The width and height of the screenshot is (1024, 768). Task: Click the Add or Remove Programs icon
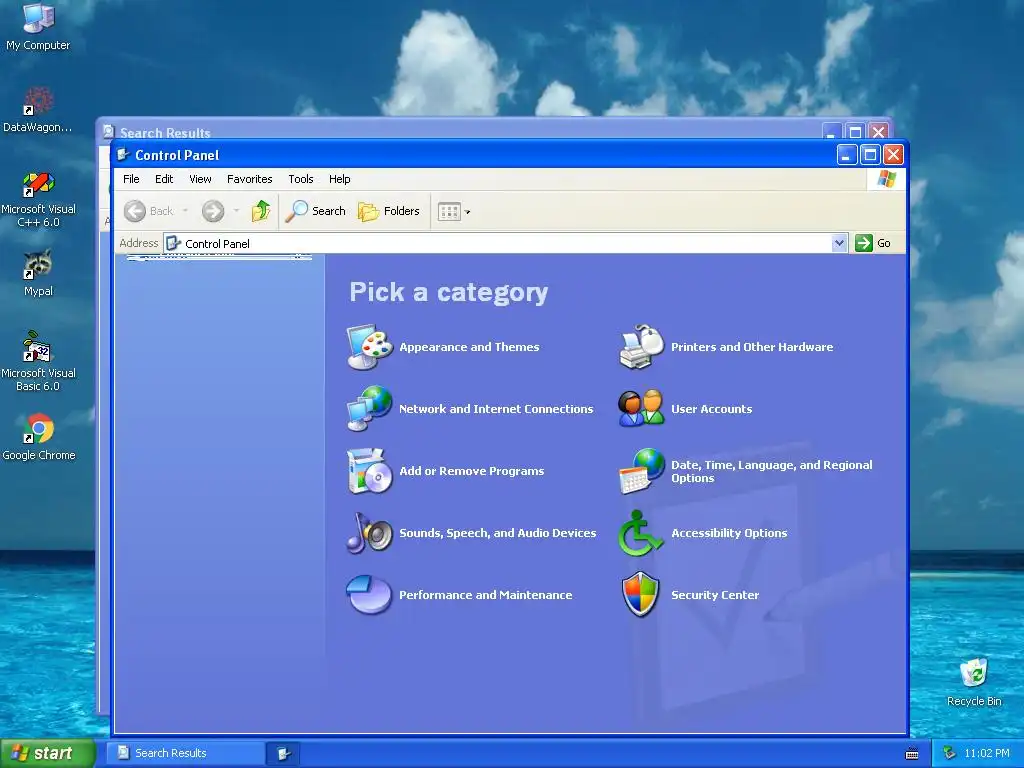370,471
